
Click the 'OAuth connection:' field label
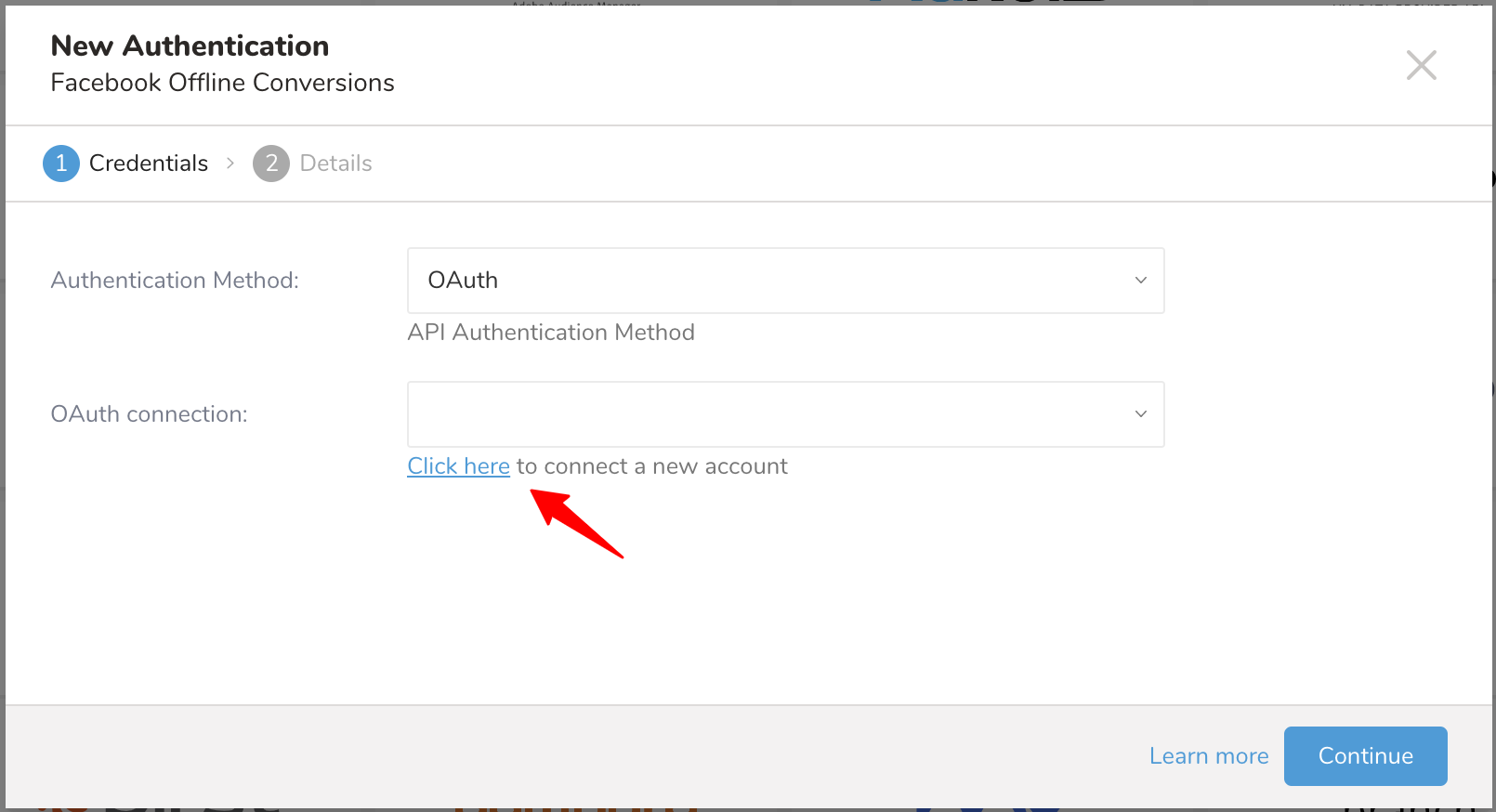click(149, 414)
